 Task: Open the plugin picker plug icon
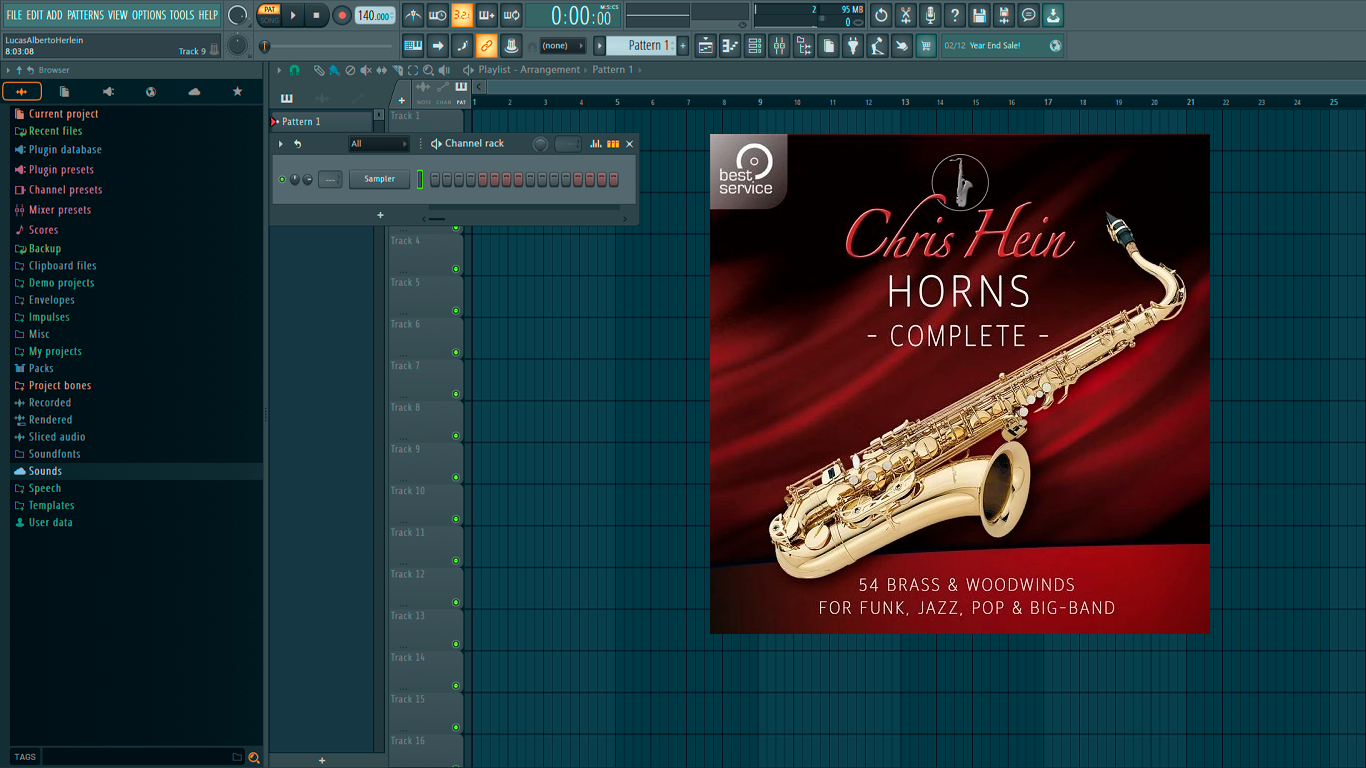(x=853, y=45)
